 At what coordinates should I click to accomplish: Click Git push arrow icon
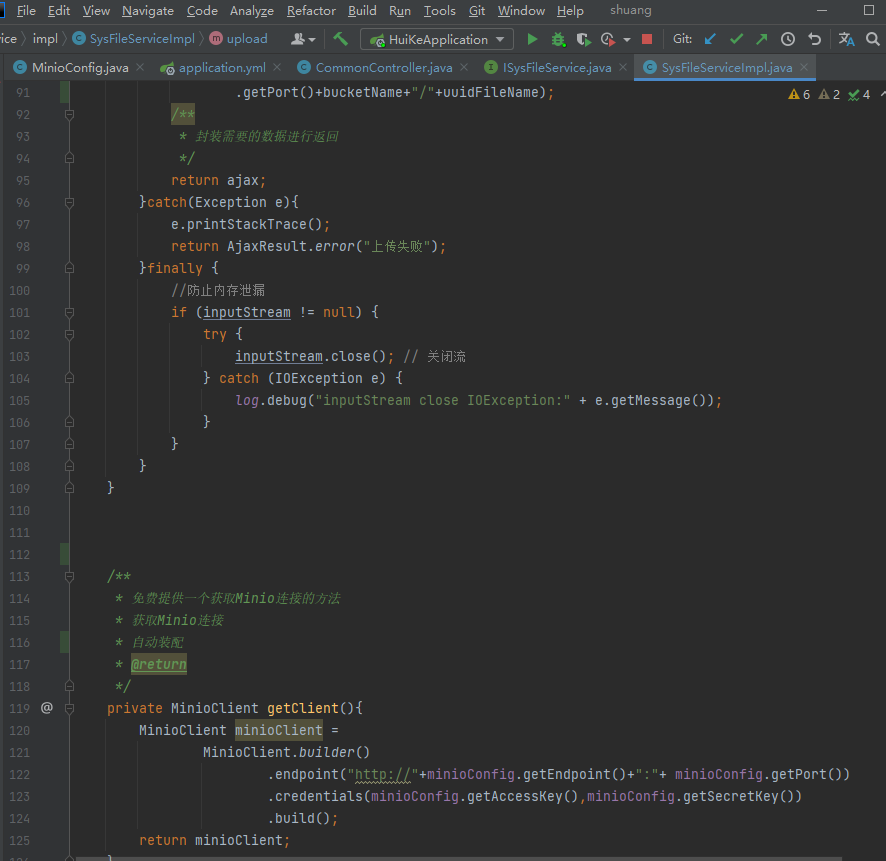tap(762, 39)
